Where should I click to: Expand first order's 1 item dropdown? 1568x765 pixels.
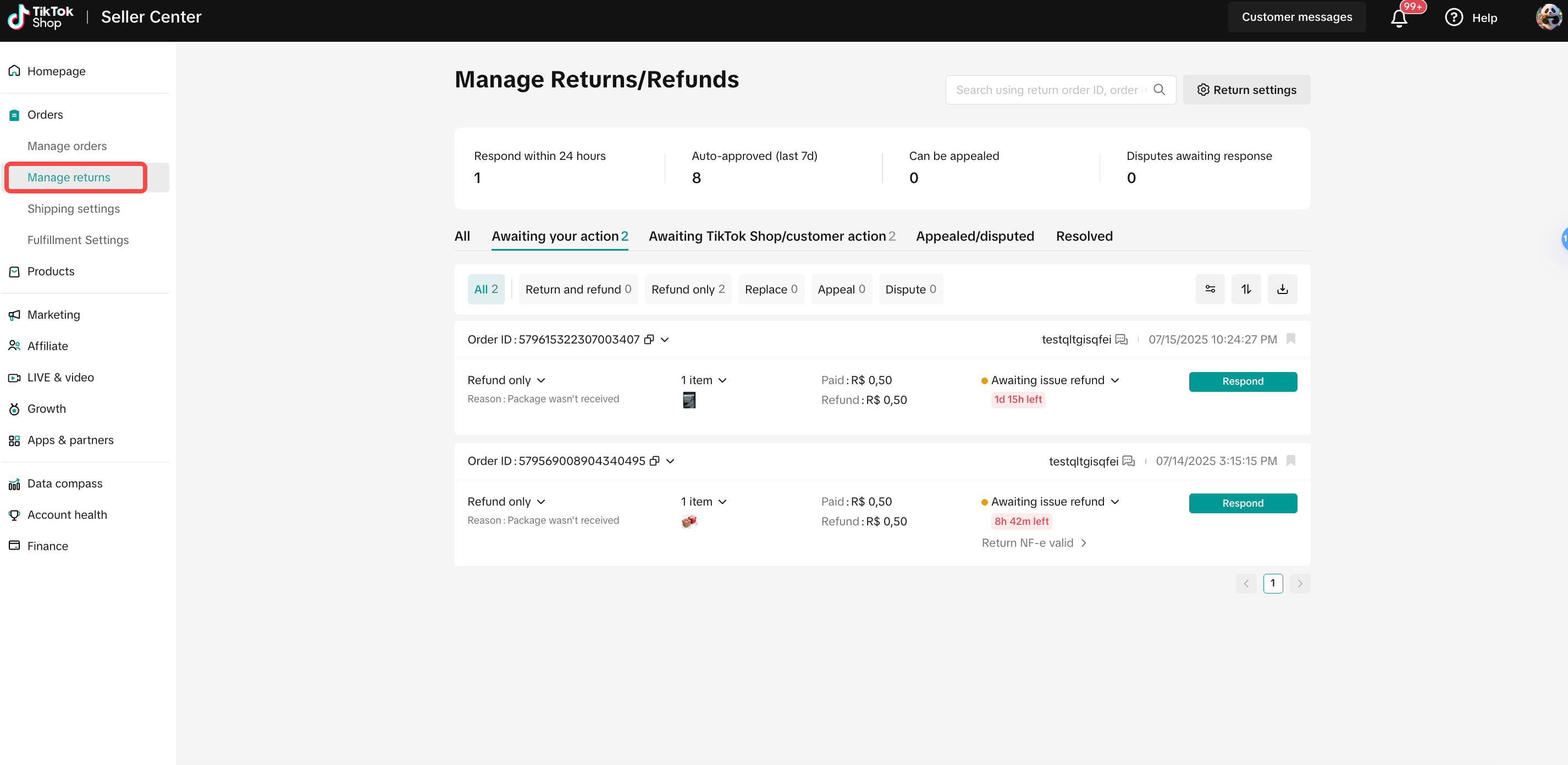(x=704, y=380)
